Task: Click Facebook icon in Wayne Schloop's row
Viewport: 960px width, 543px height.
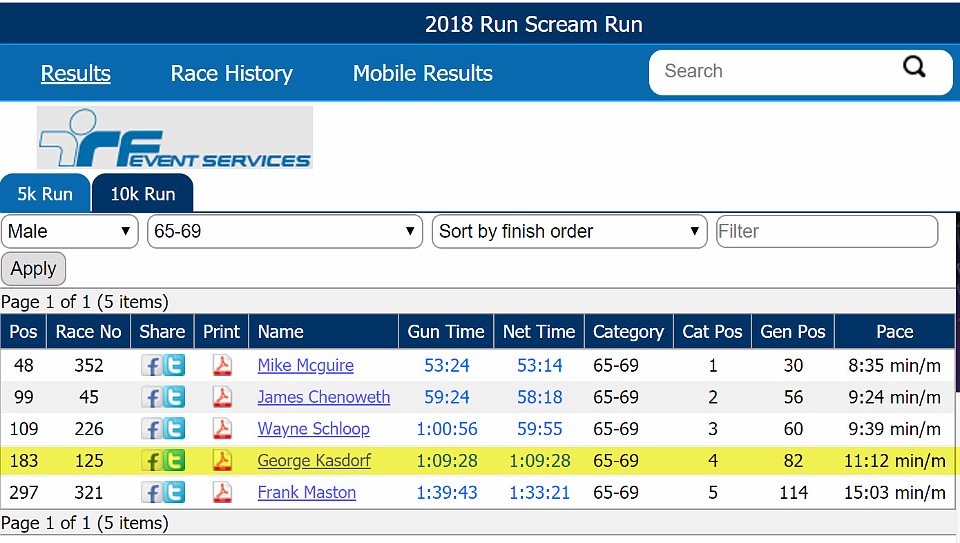Action: tap(151, 429)
